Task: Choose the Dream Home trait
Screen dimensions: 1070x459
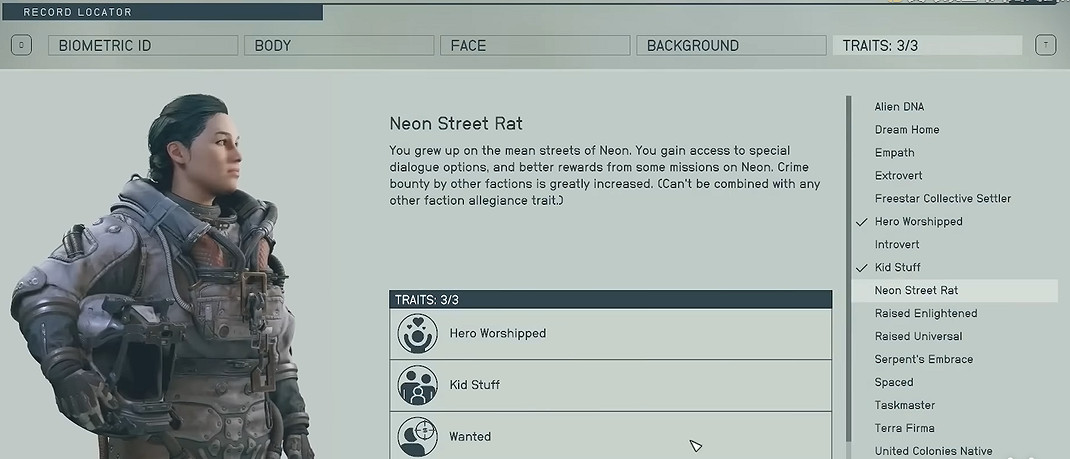Action: [906, 130]
